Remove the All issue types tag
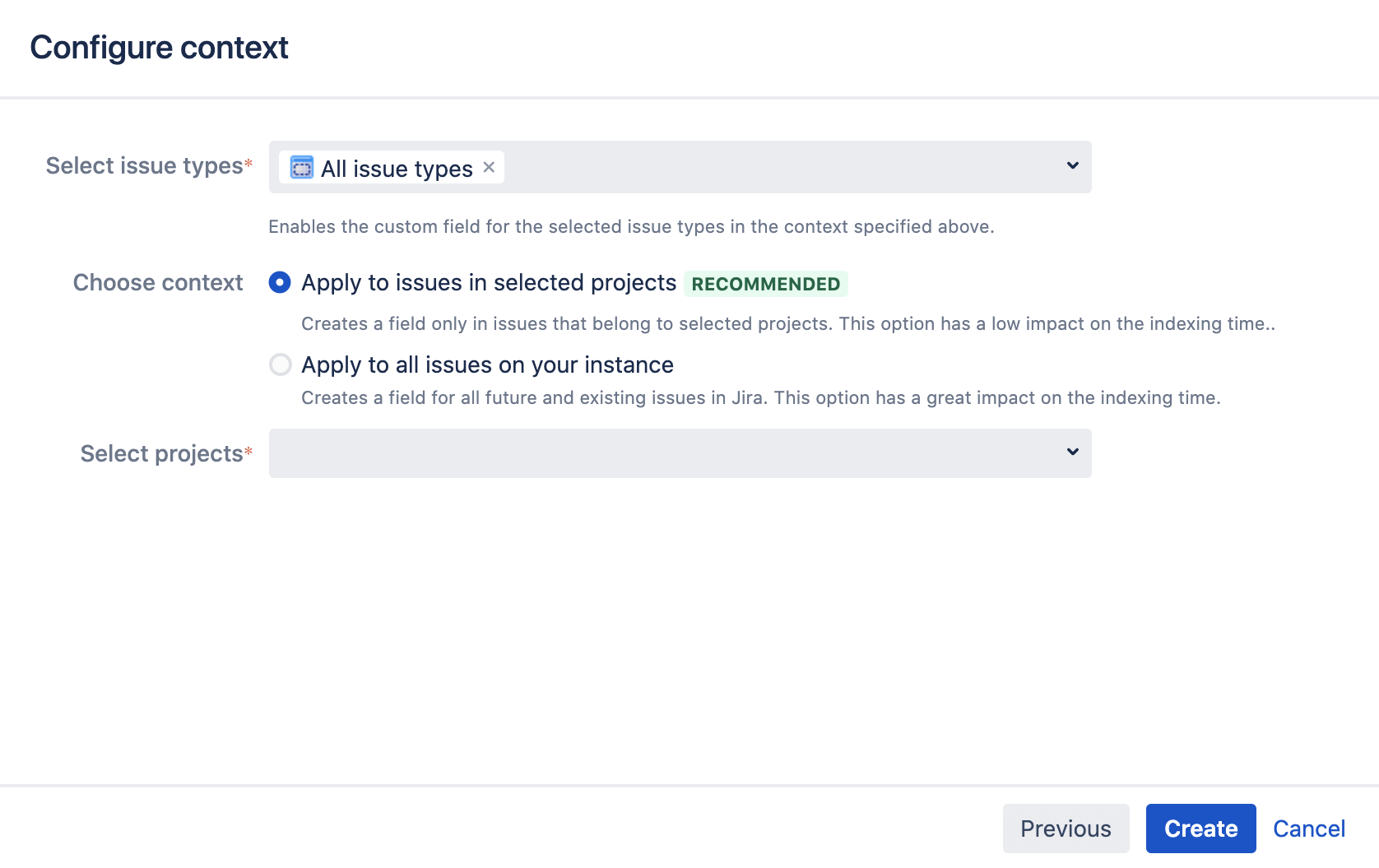The width and height of the screenshot is (1379, 868). (x=489, y=167)
